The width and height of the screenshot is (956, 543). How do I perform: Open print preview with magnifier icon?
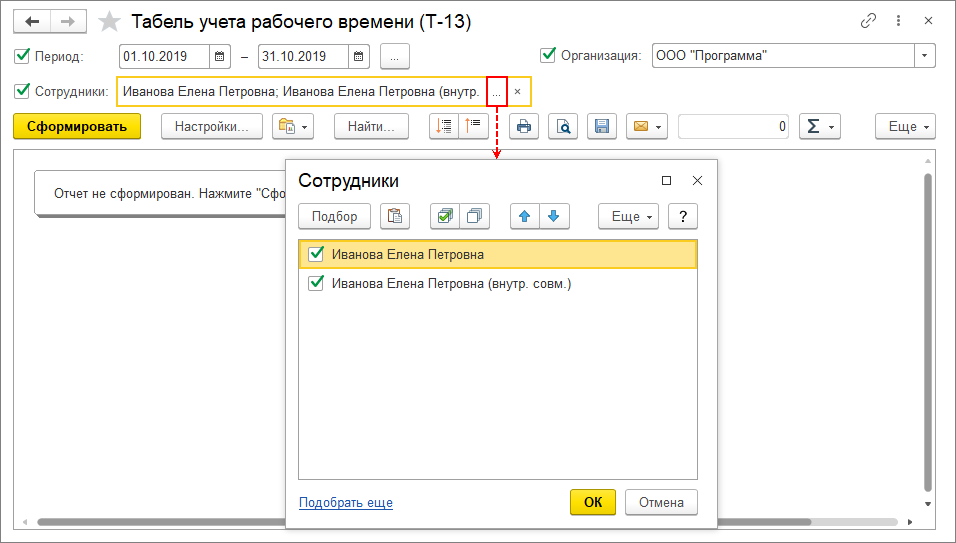(x=563, y=127)
